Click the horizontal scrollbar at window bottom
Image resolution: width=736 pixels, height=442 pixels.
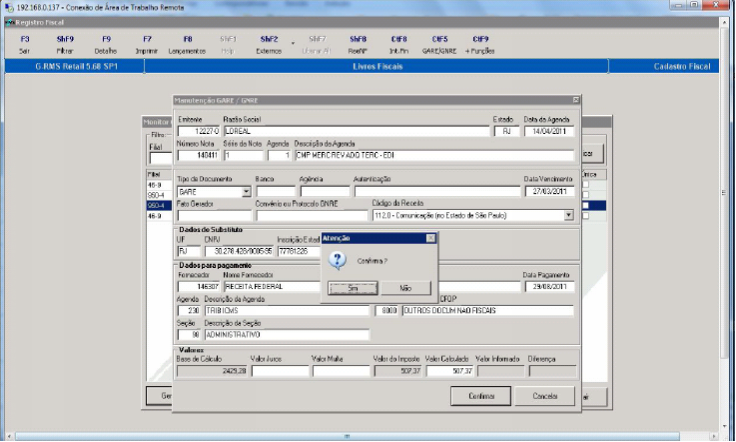[347, 436]
